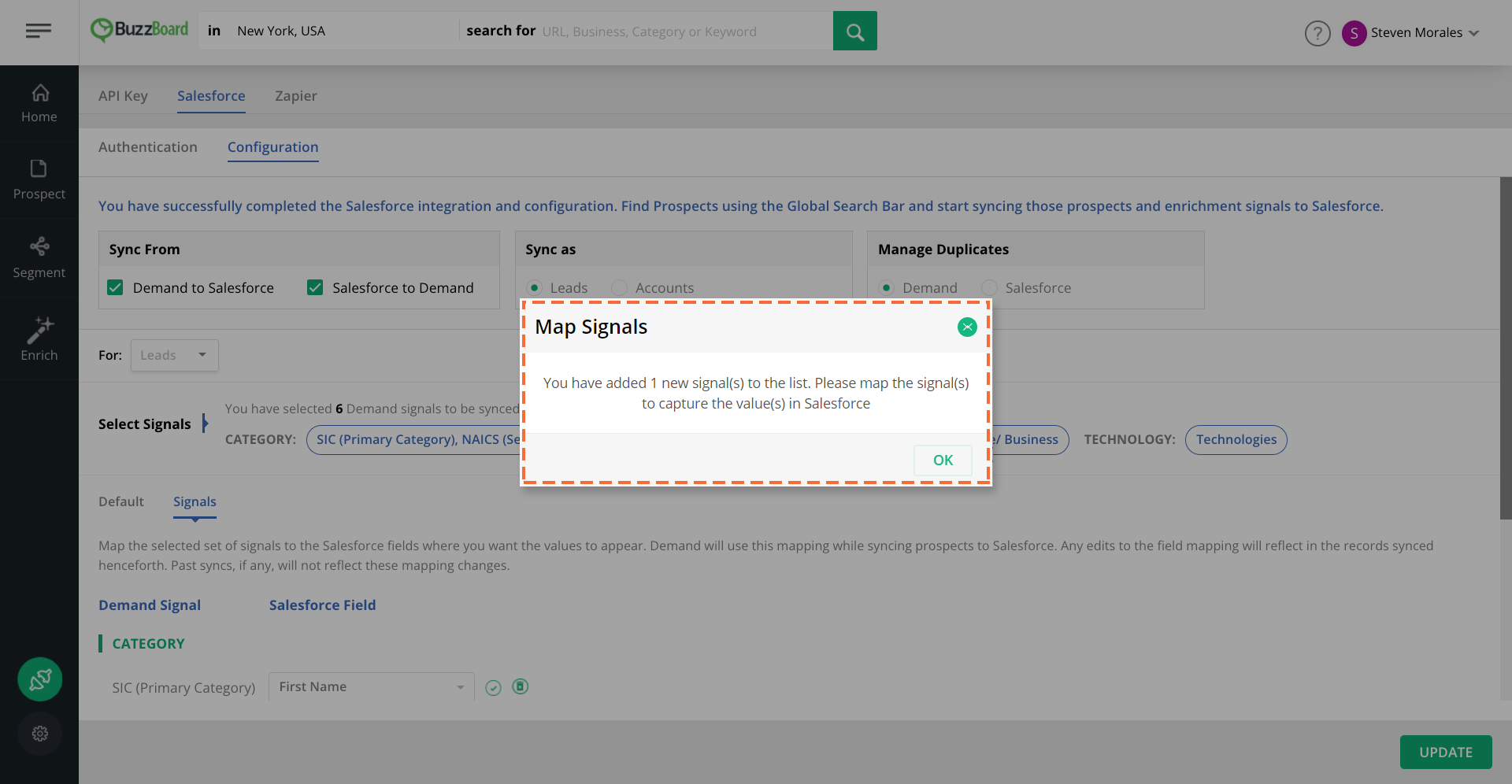
Task: Click the page vertical scrollbar
Action: coord(1506,348)
